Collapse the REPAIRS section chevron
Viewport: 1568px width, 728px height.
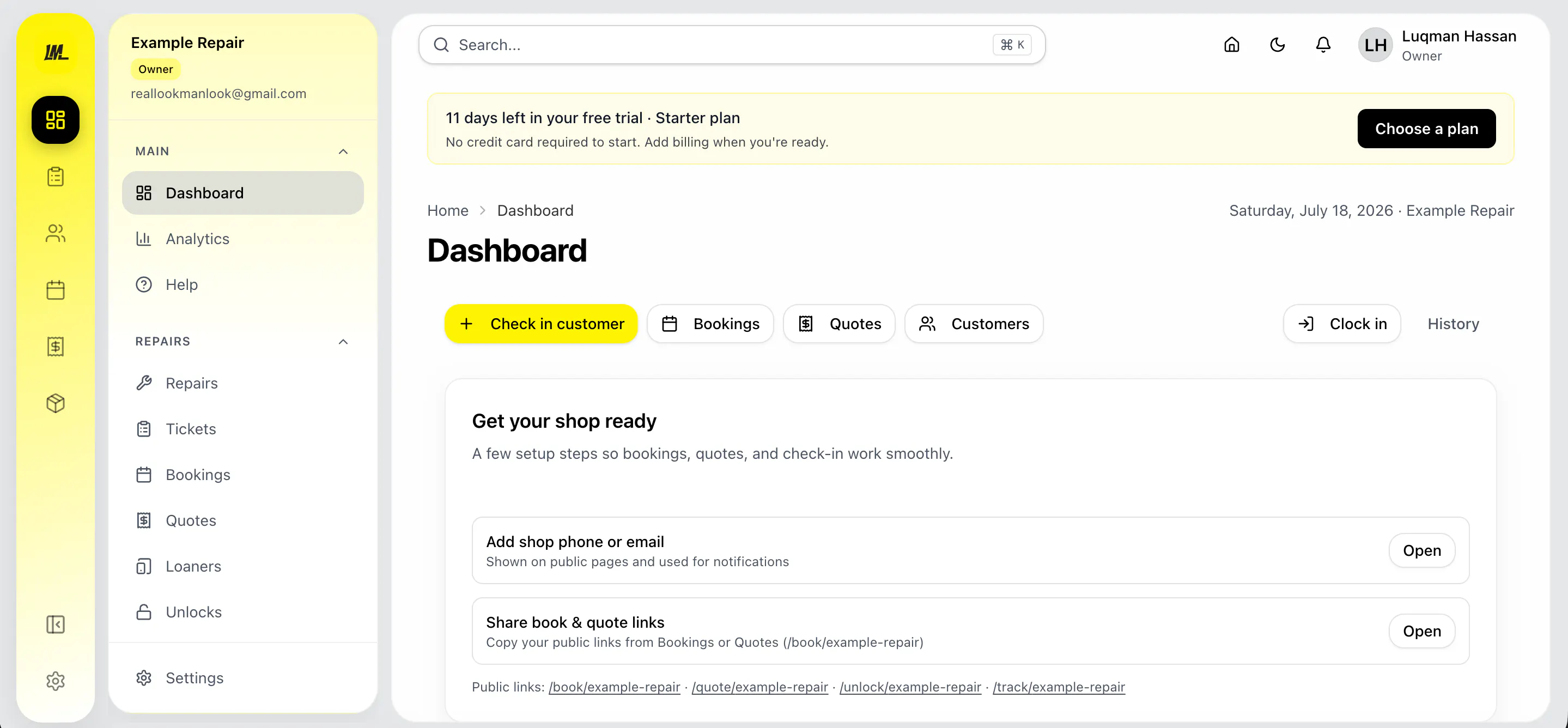pyautogui.click(x=343, y=342)
